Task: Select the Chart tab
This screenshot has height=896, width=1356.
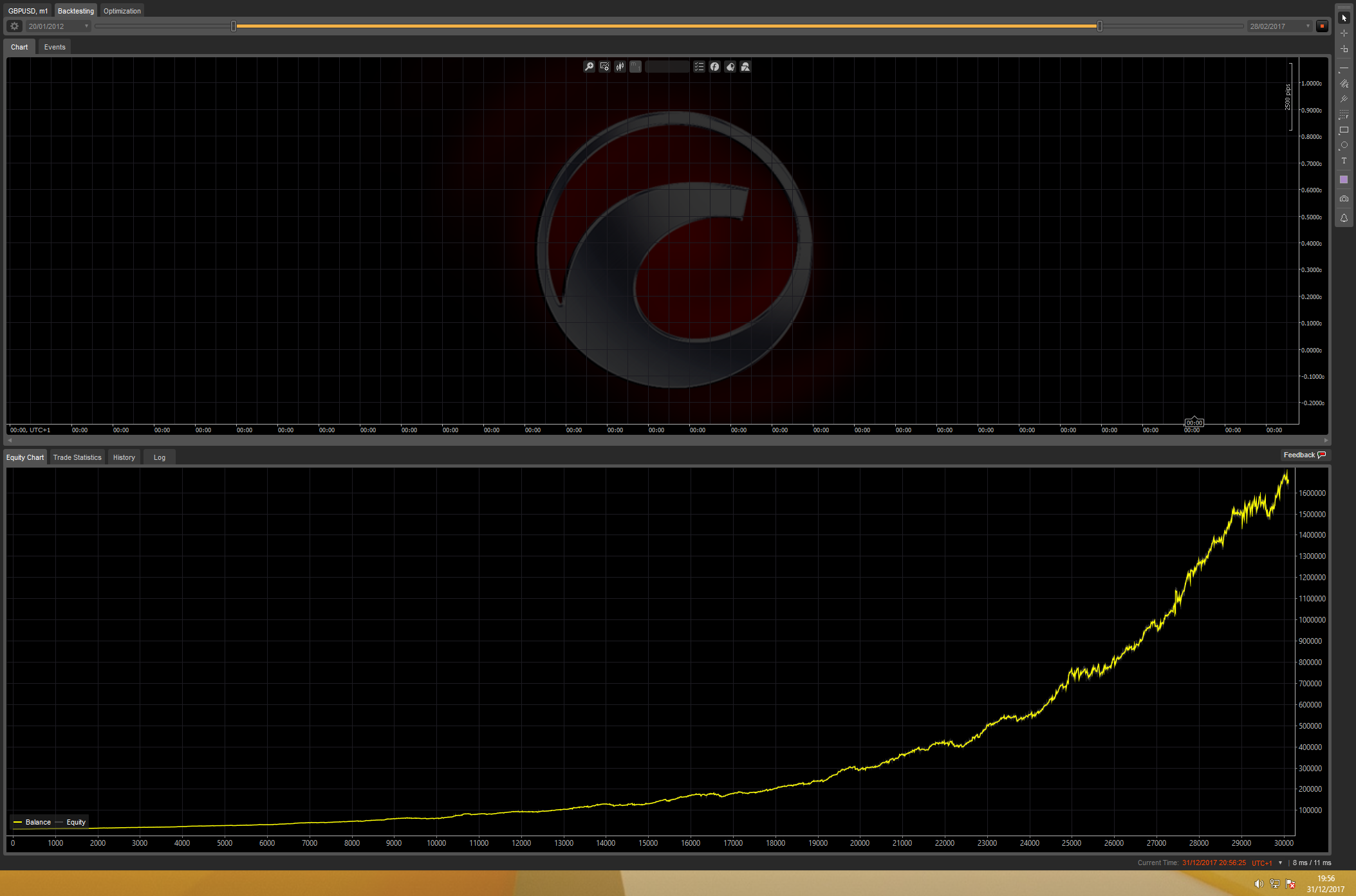Action: (x=19, y=47)
